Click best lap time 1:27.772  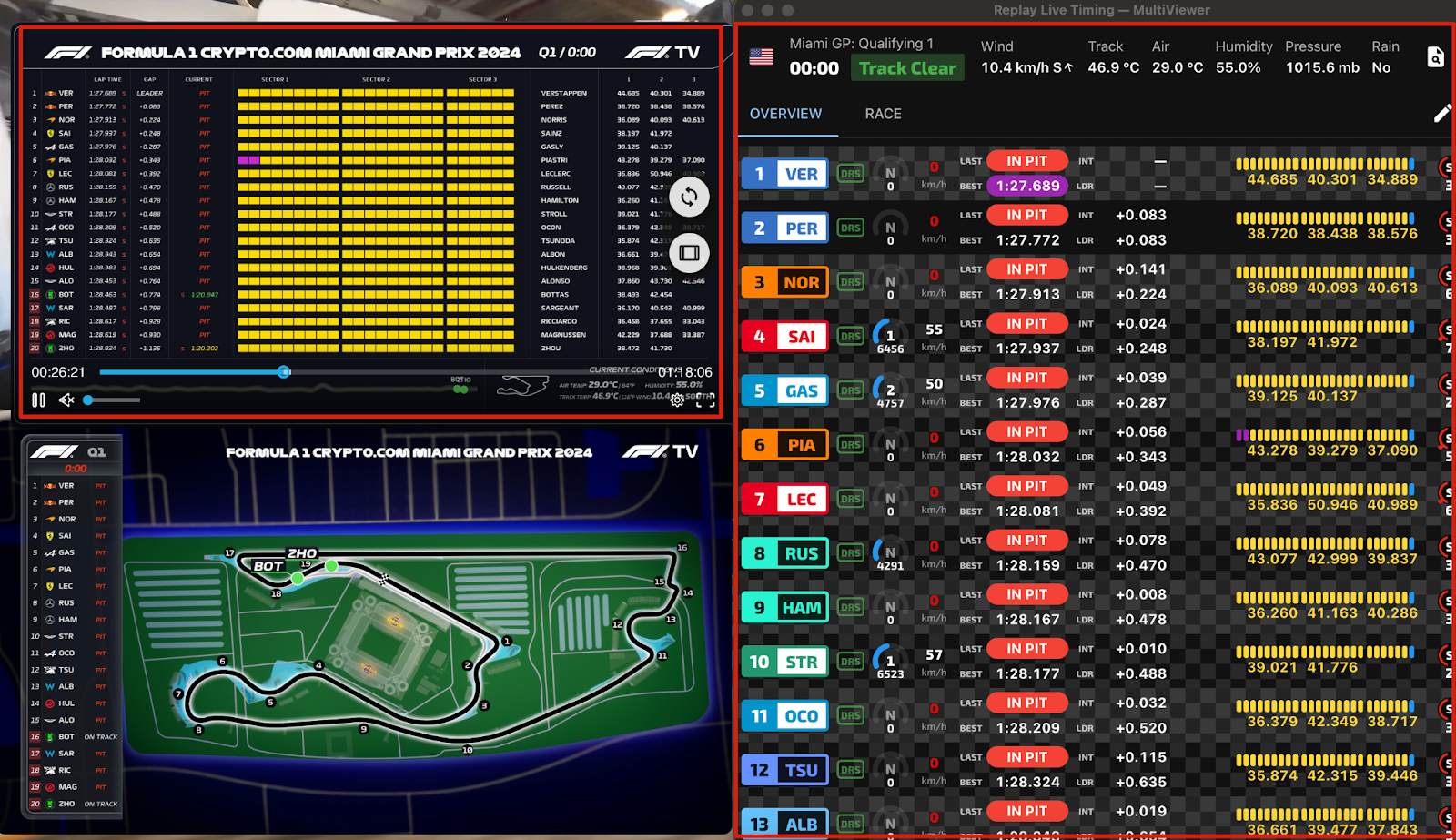point(1027,240)
